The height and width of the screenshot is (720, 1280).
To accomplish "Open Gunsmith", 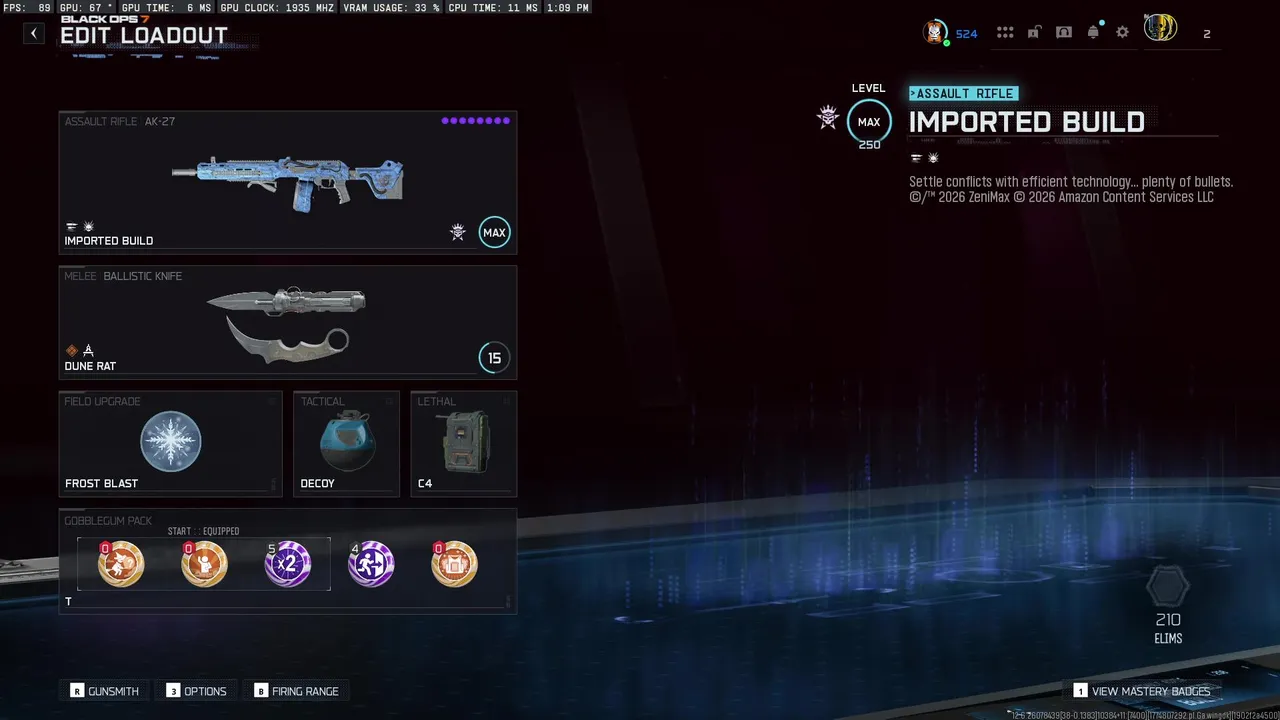I will point(105,691).
